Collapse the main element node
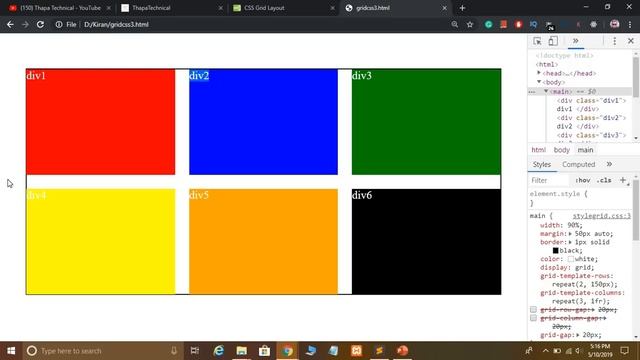 [x=546, y=91]
